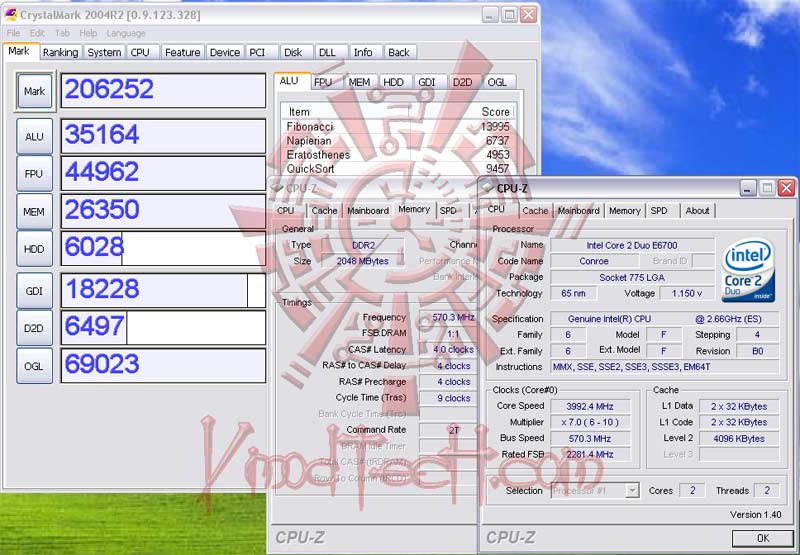Click OK in the front CPU-Z window
Image resolution: width=800 pixels, height=555 pixels.
[763, 538]
